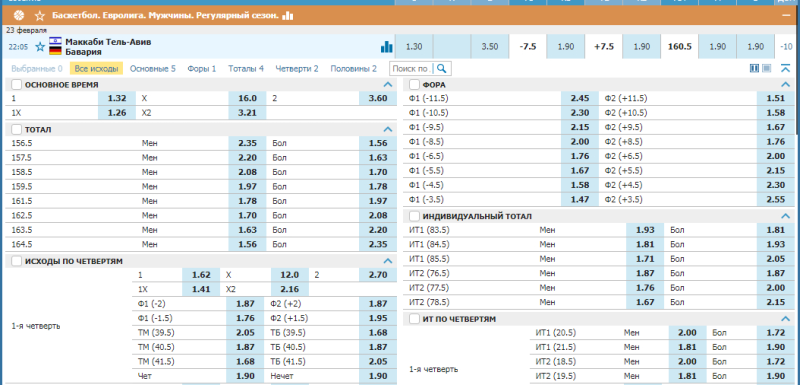Minimize the Euroleague section with dash icon
This screenshot has height=385, width=800.
pyautogui.click(x=786, y=16)
